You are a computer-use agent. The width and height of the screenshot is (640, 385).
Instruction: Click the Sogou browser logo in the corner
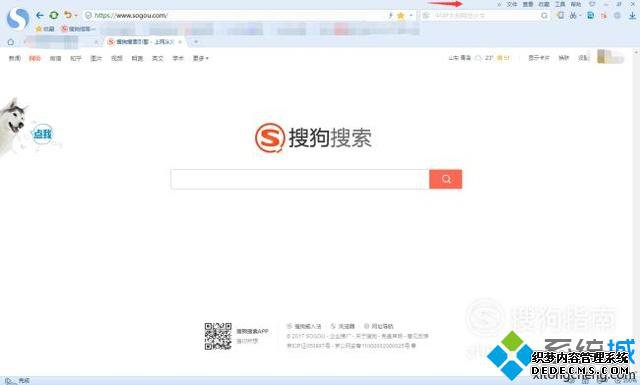[x=18, y=18]
